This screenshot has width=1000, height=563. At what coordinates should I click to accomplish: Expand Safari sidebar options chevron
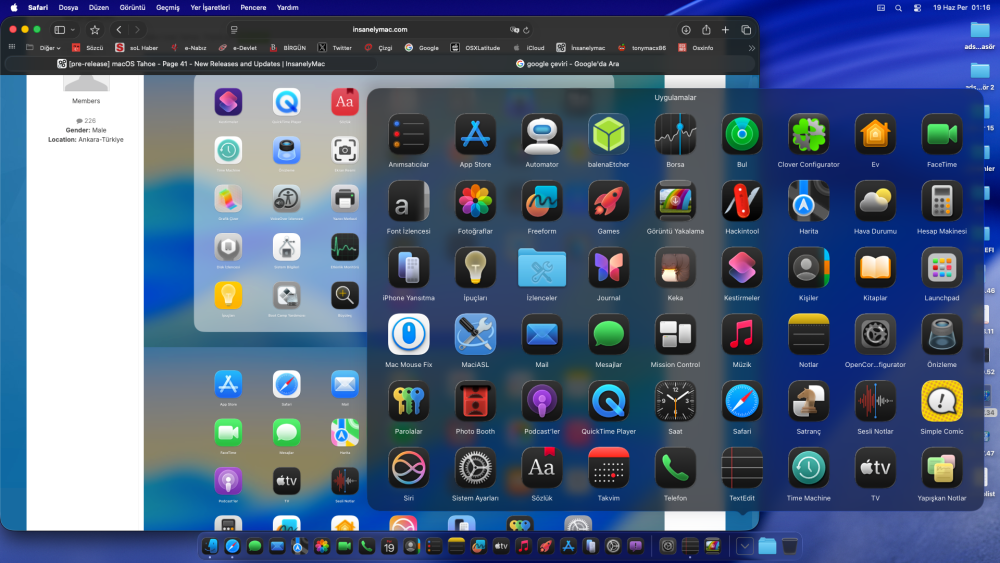73,30
